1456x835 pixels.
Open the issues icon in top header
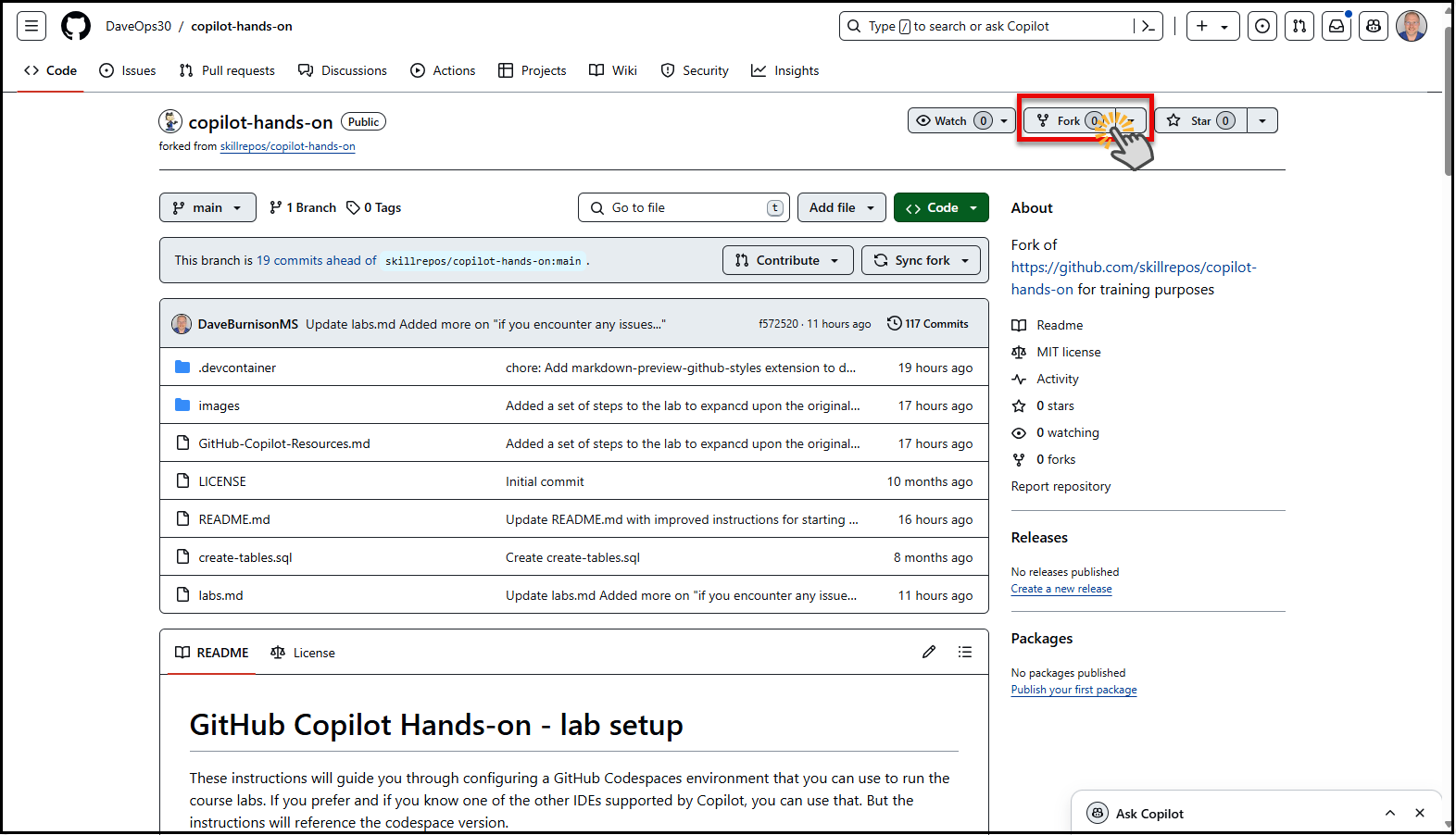pos(1262,26)
